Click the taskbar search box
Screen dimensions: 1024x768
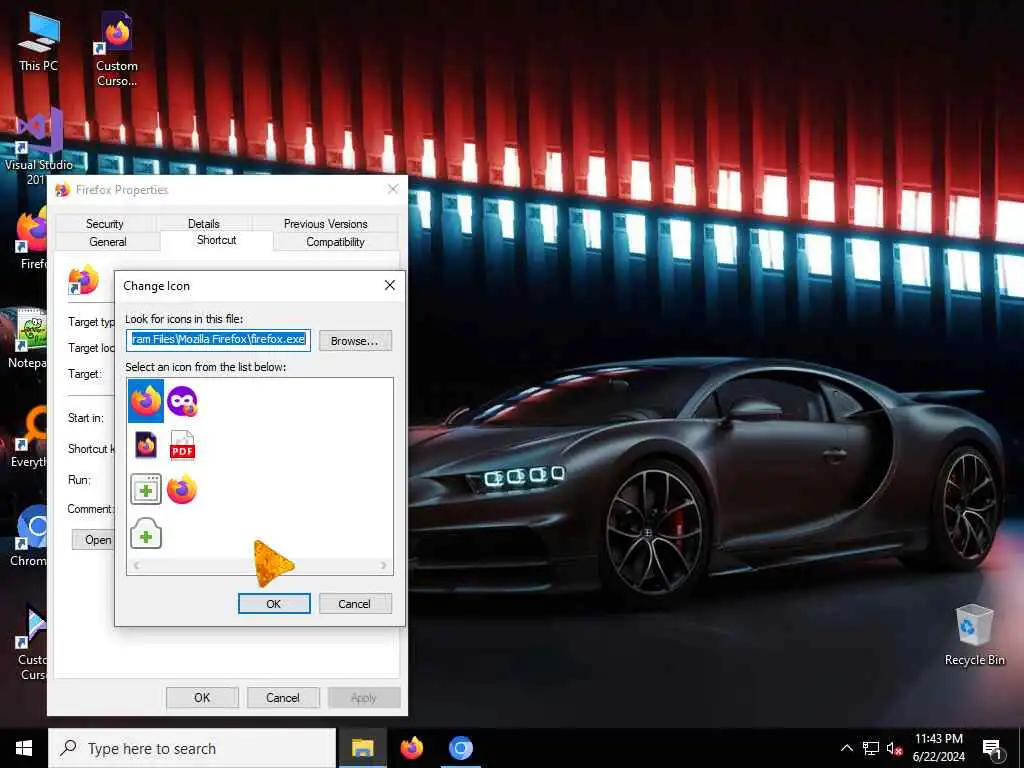tap(192, 748)
